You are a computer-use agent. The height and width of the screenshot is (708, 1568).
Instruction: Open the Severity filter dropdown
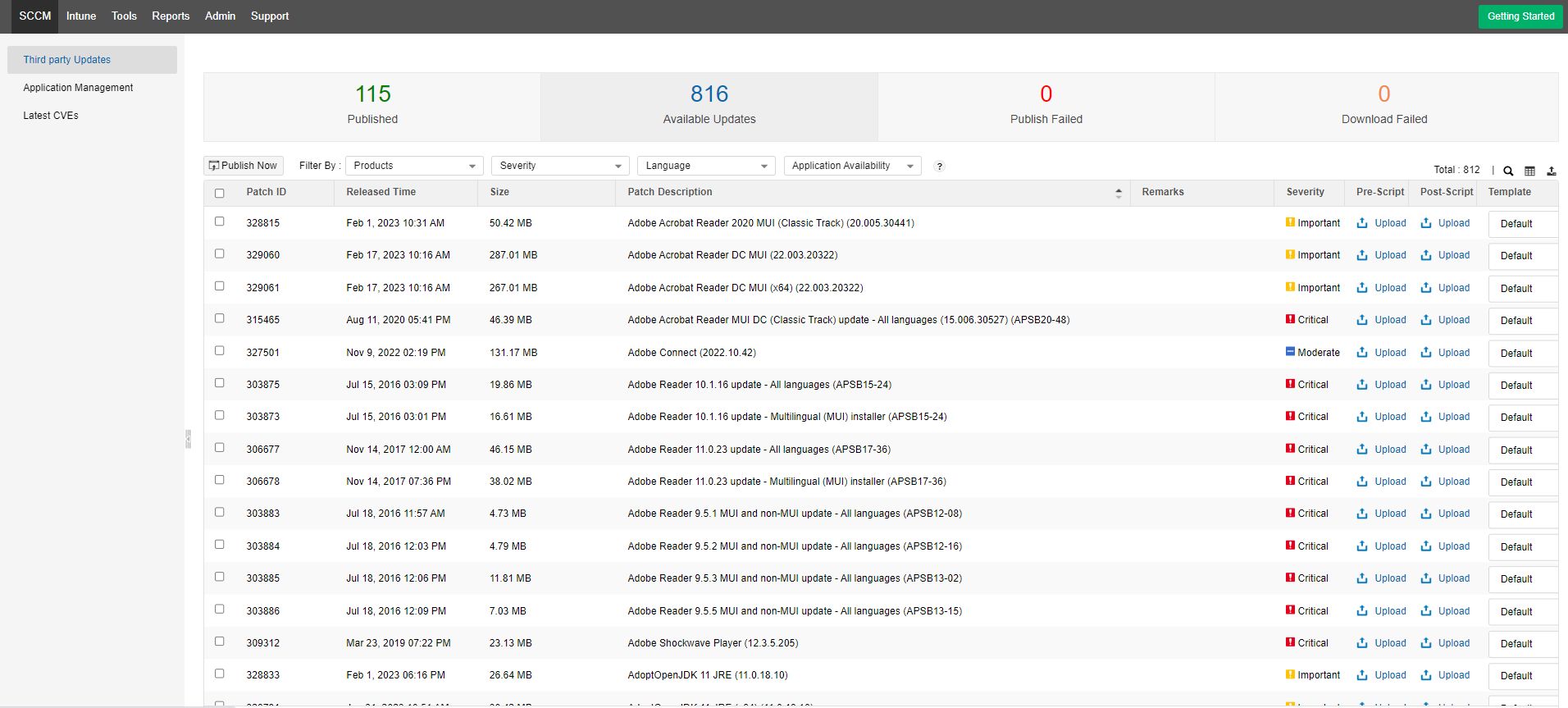click(x=560, y=166)
